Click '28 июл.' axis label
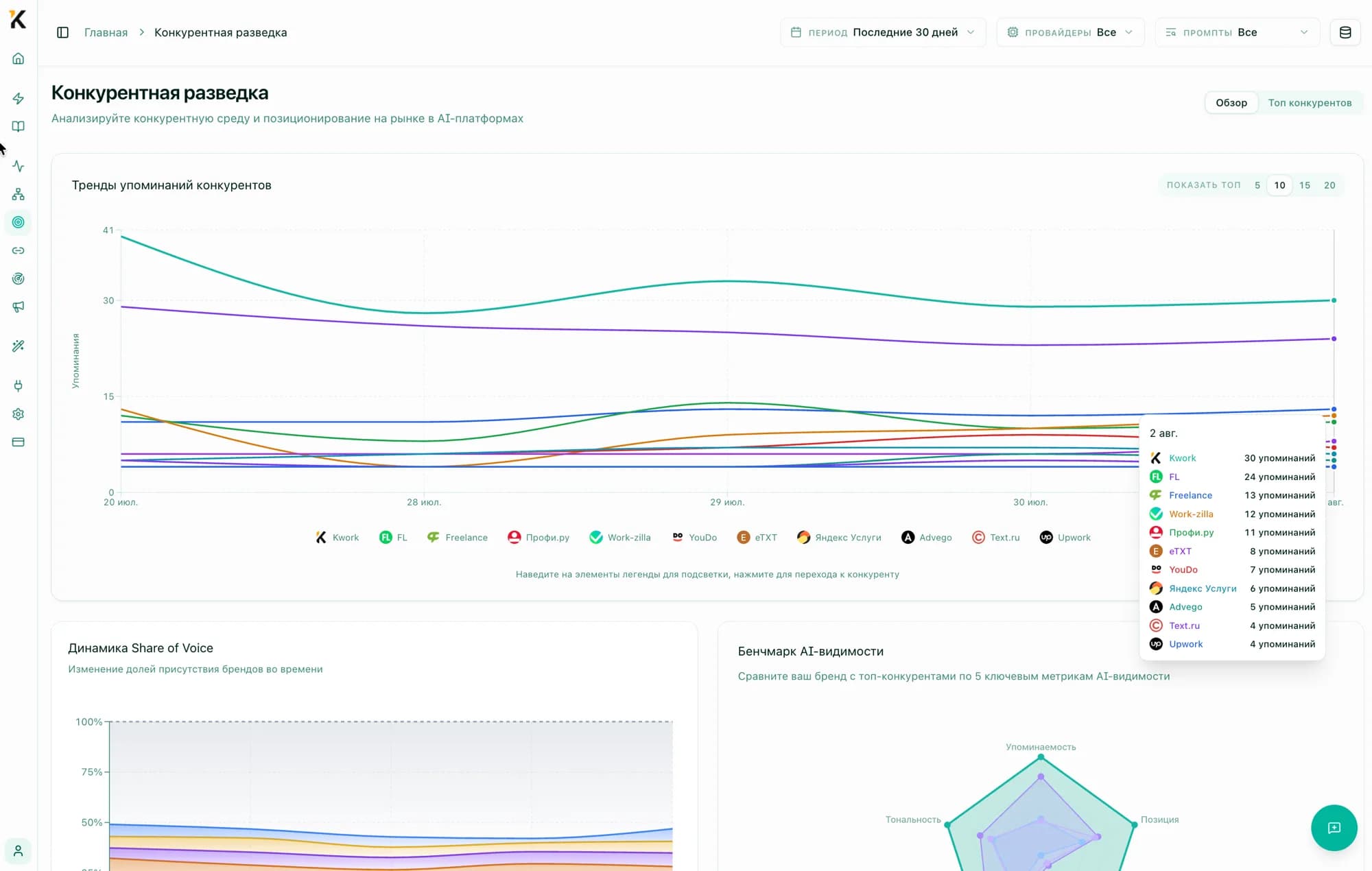Image resolution: width=1372 pixels, height=871 pixels. click(x=424, y=502)
